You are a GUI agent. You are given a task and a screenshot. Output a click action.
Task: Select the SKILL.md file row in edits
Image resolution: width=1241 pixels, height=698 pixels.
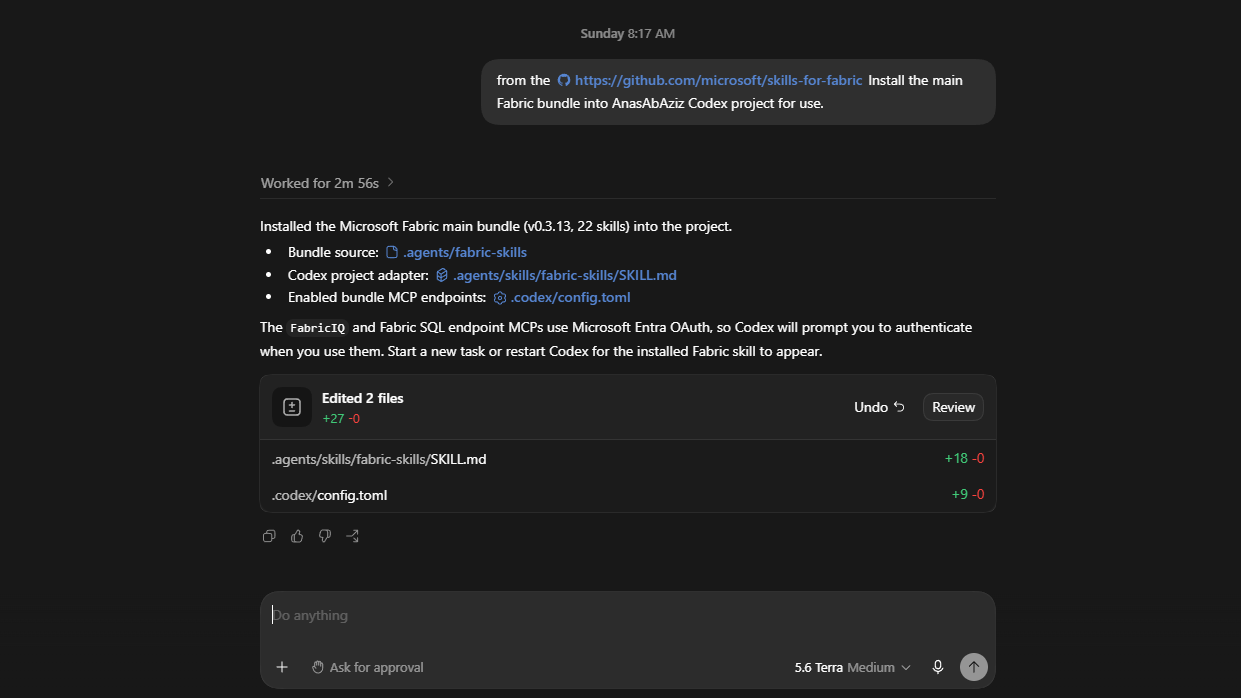628,459
